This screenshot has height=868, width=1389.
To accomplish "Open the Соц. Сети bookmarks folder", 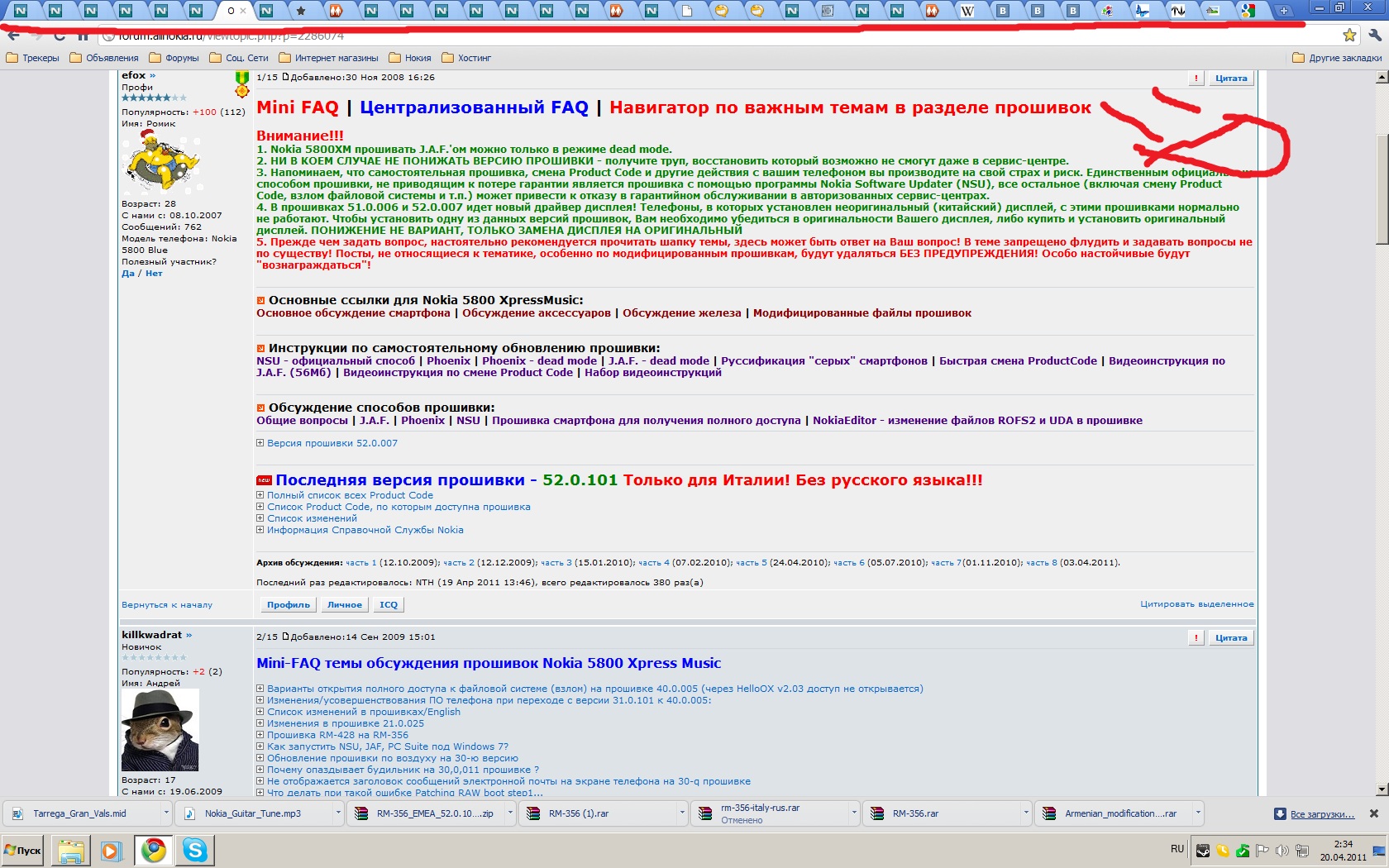I will click(x=239, y=58).
